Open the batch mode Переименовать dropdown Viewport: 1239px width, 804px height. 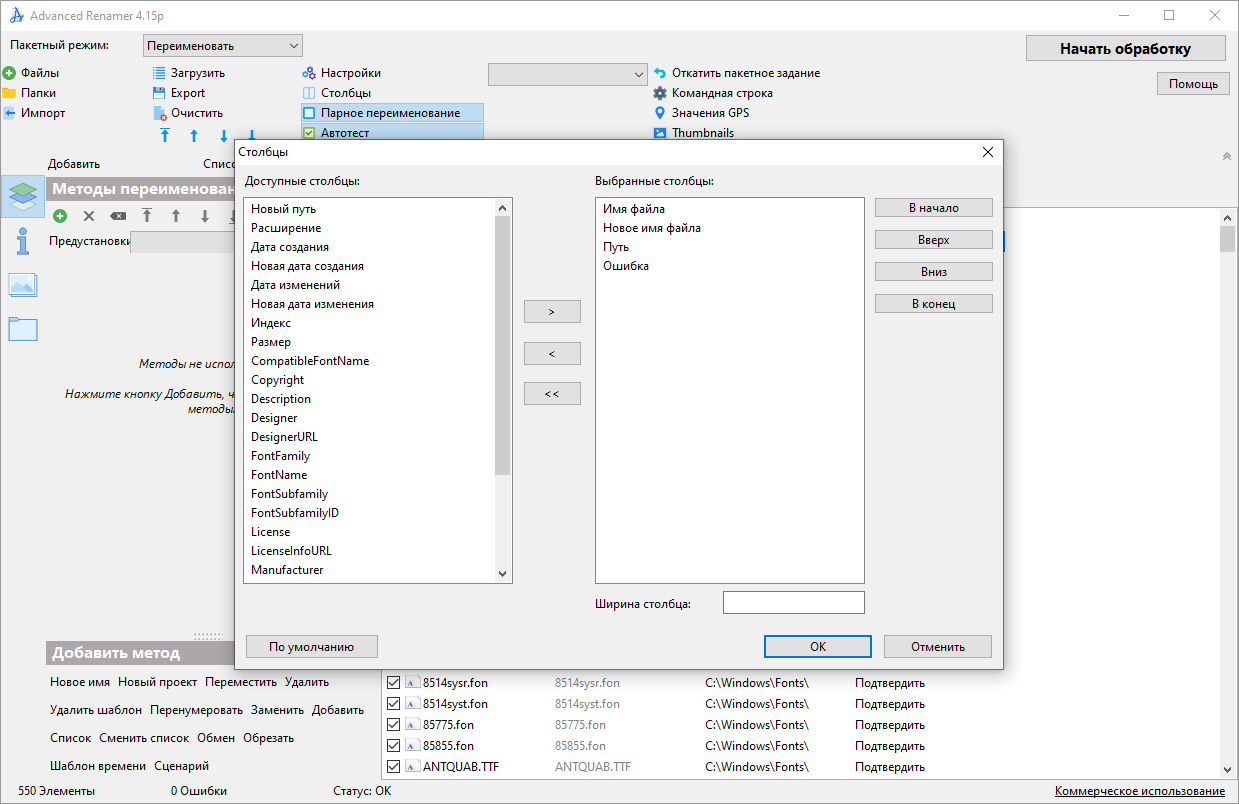[223, 46]
